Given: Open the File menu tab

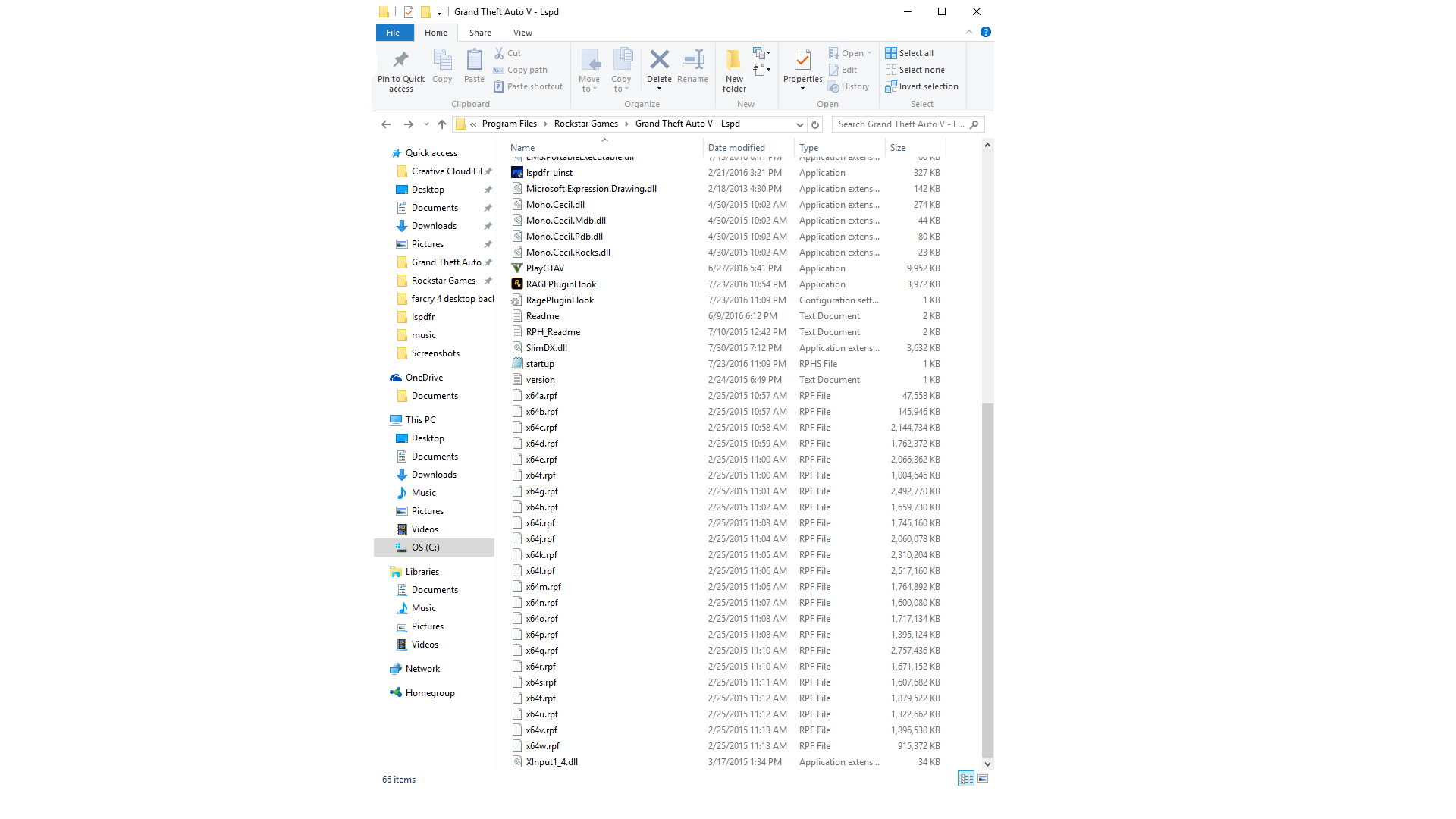Looking at the screenshot, I should [393, 33].
